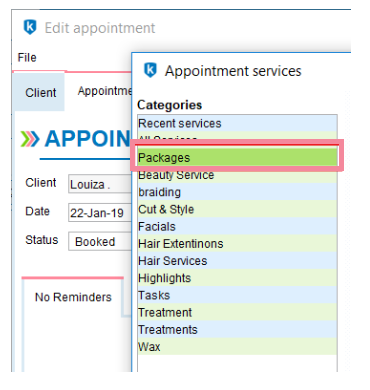Open the Status dropdown showing Booked
This screenshot has height=390, width=370.
point(100,241)
